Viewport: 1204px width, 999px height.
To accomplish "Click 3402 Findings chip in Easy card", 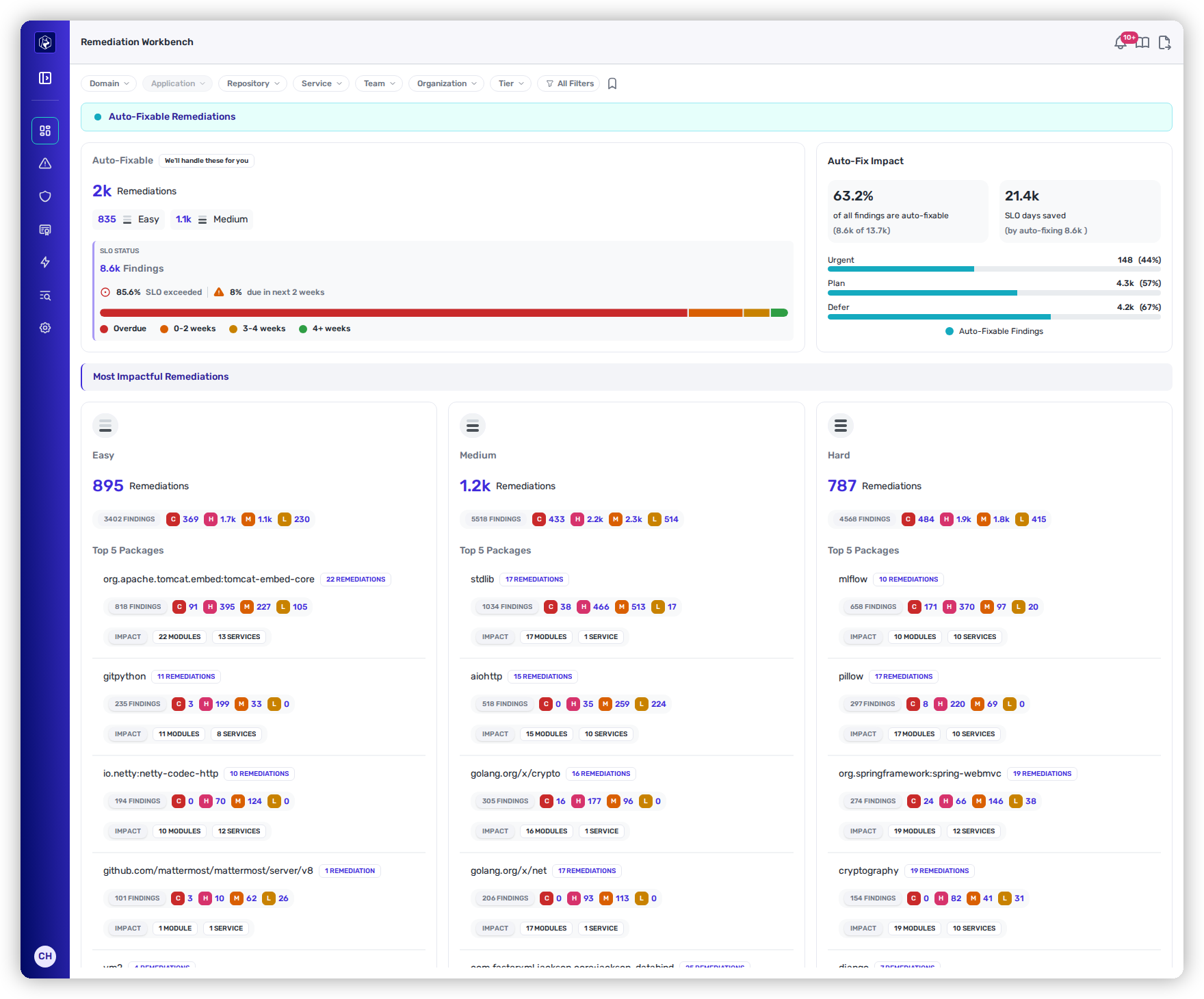I will pyautogui.click(x=129, y=519).
